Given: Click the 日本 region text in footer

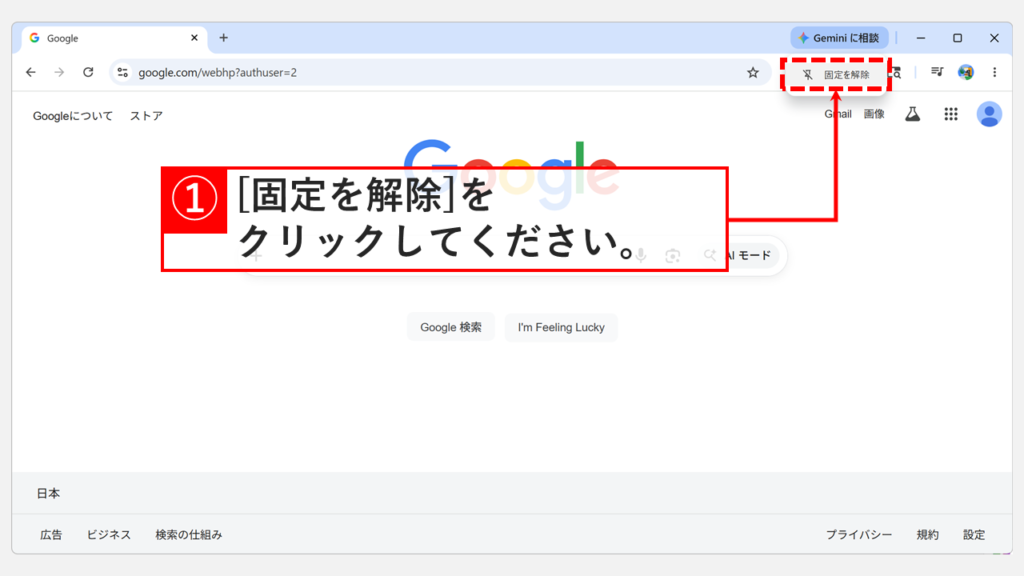Looking at the screenshot, I should click(48, 494).
